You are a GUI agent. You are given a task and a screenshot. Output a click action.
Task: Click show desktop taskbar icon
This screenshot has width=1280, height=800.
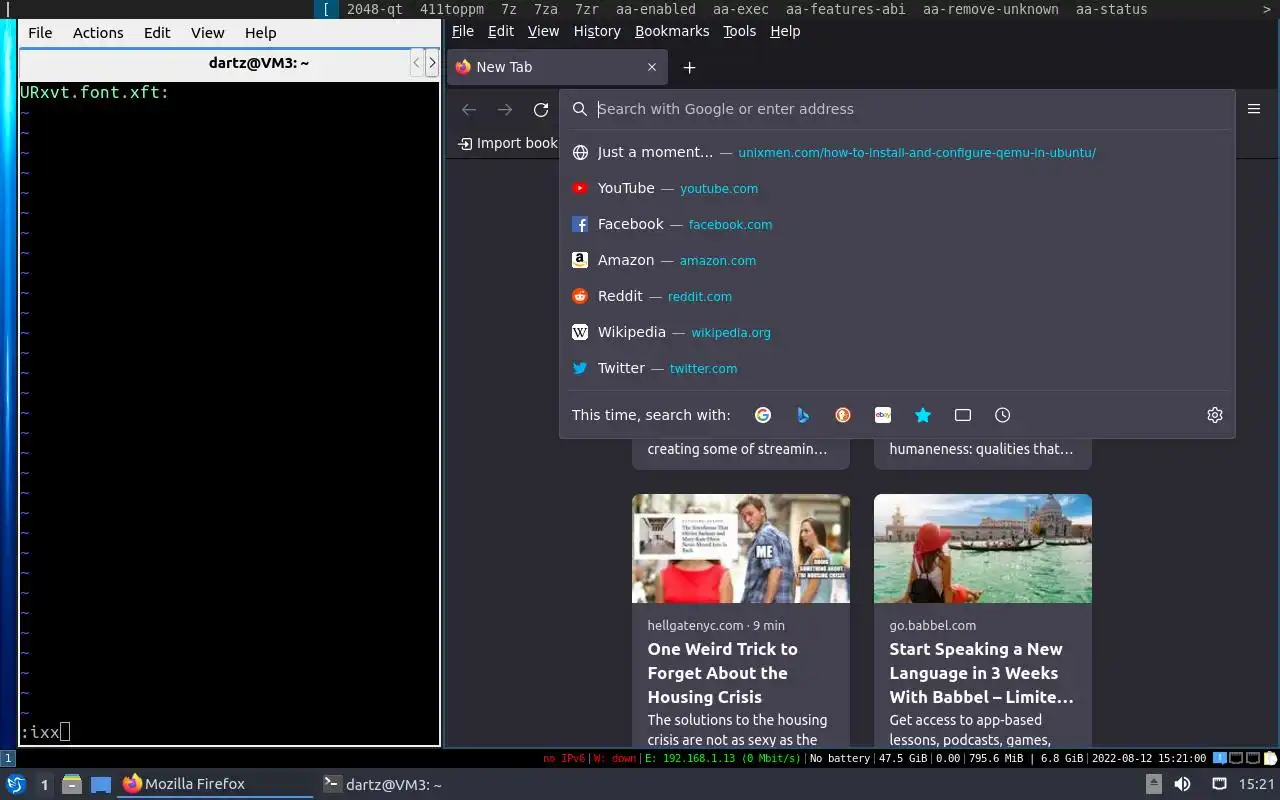102,784
